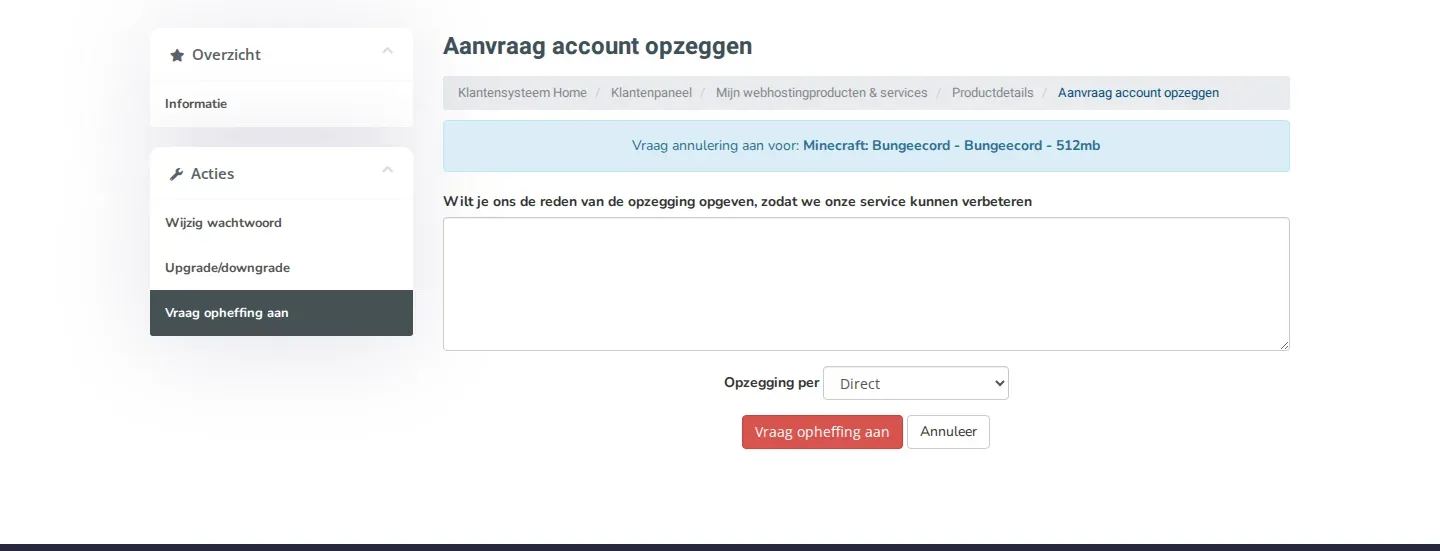The height and width of the screenshot is (551, 1440).
Task: Open Mijn webhostingproducten & services breadcrumb
Action: [821, 93]
